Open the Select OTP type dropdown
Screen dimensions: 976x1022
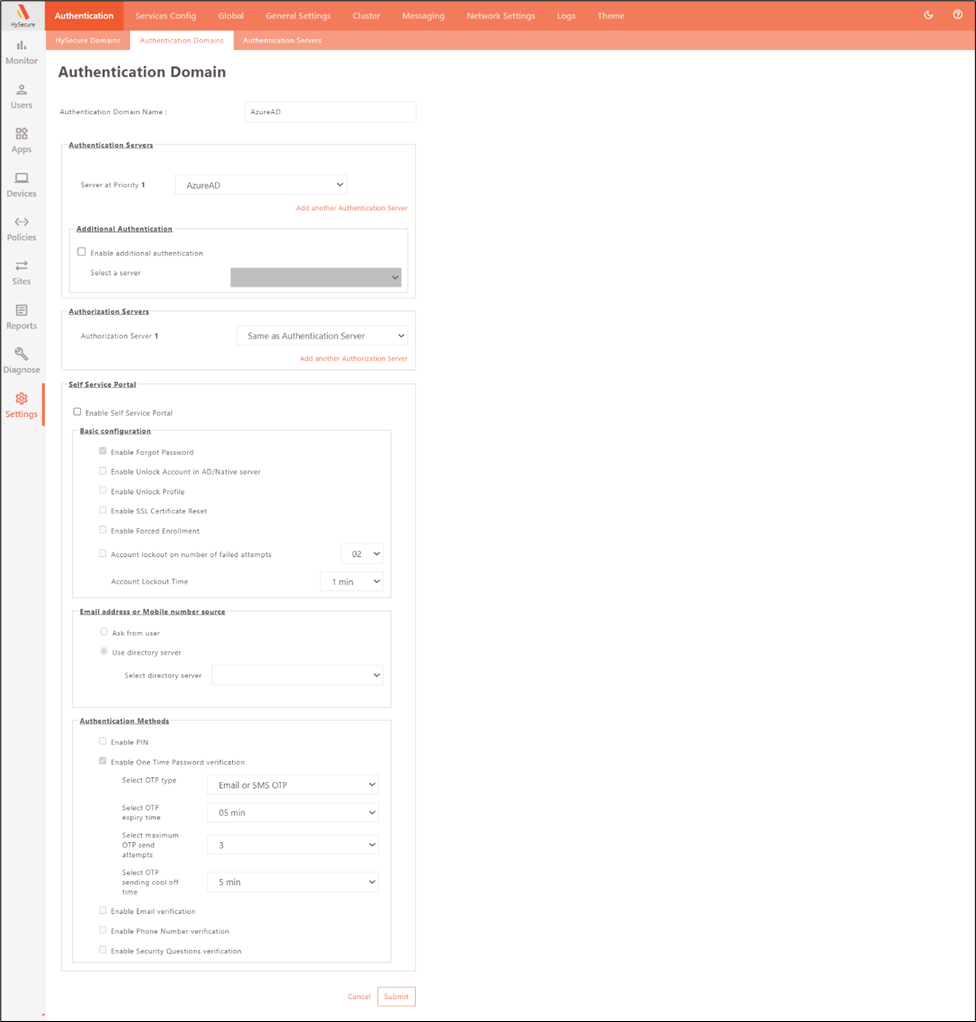(x=292, y=785)
